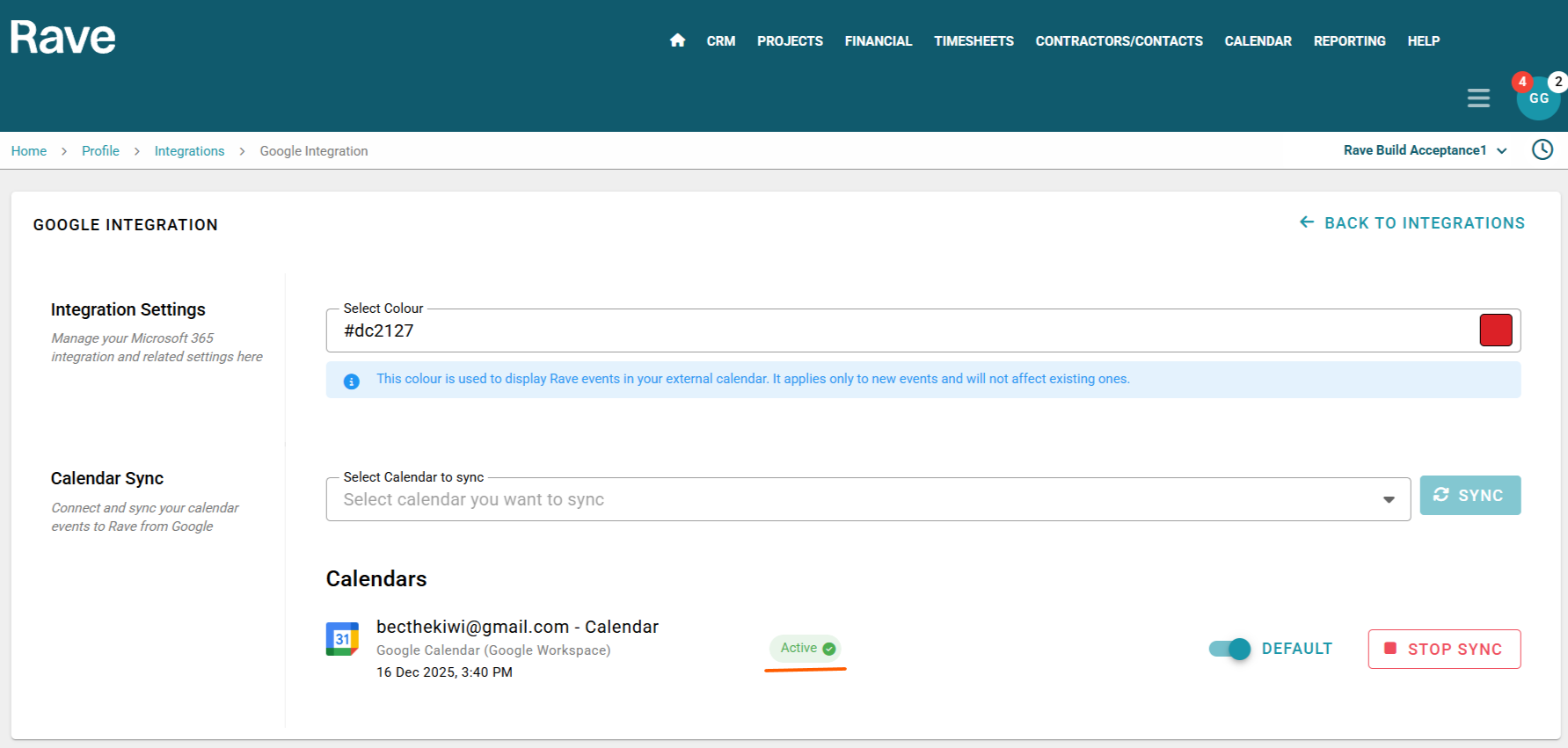Viewport: 1568px width, 748px height.
Task: Click the 16 Dec 2025, 3:40 PM timestamp
Action: [444, 672]
